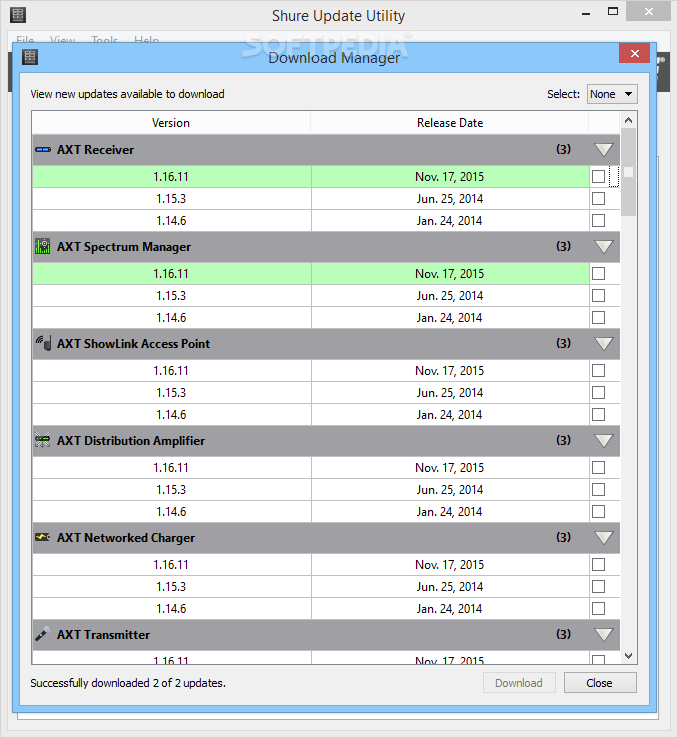Select AXT Receiver Nov. 17, 2015 date cell
The height and width of the screenshot is (738, 678).
450,176
